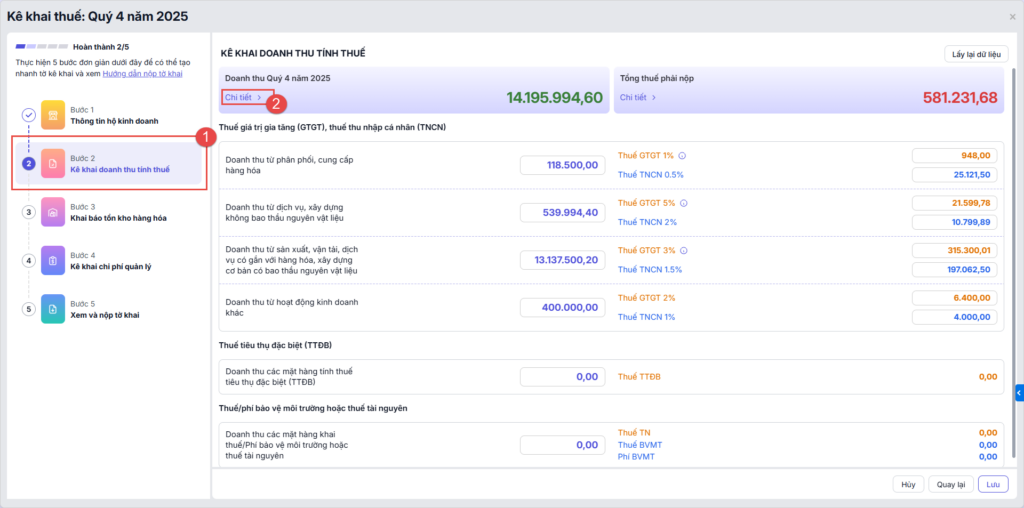The width and height of the screenshot is (1024, 508).
Task: Select step circle number 3
Action: [x=29, y=212]
